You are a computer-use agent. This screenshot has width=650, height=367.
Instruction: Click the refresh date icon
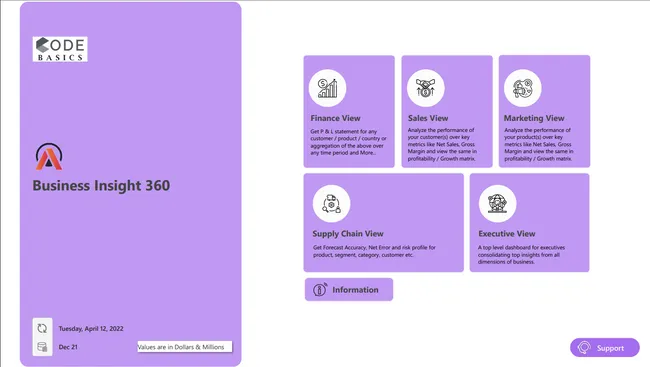(42, 328)
